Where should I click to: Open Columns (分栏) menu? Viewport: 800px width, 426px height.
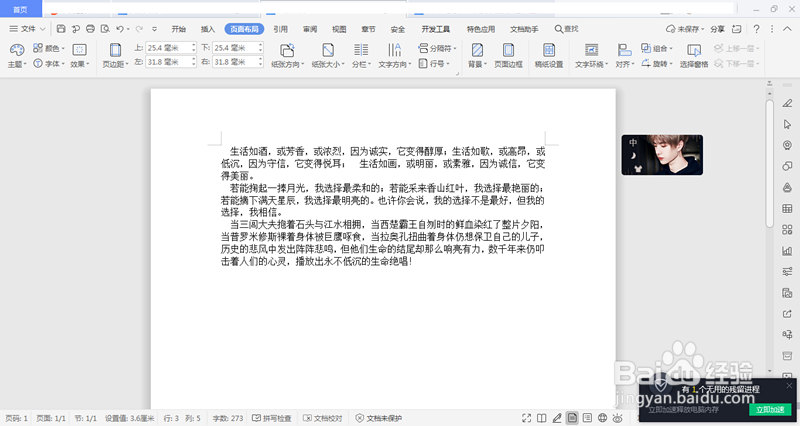361,56
